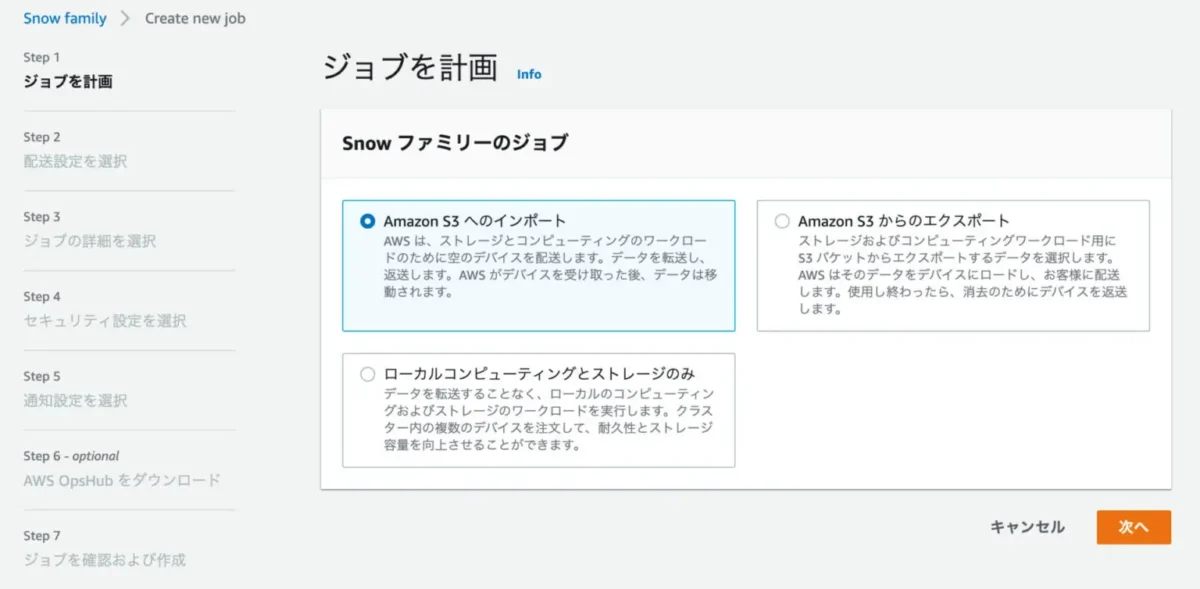The image size is (1200, 589).
Task: Click the Snow ファミリーのジョブ section header
Action: (x=455, y=143)
